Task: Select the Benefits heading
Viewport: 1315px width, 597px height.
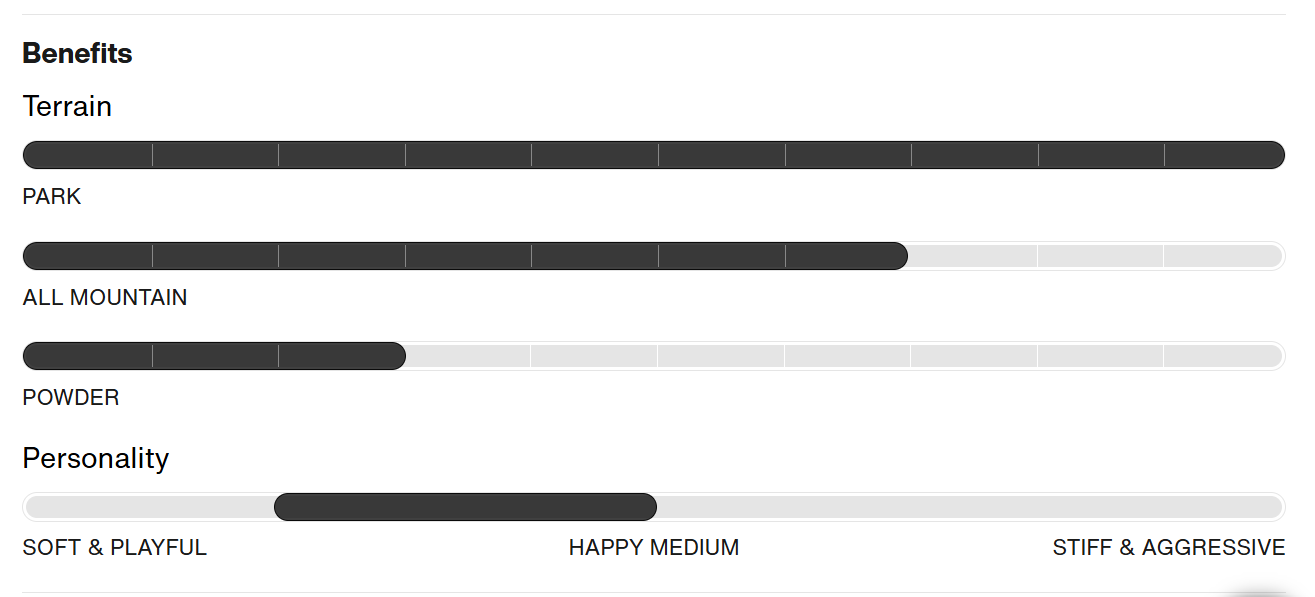Action: coord(77,53)
